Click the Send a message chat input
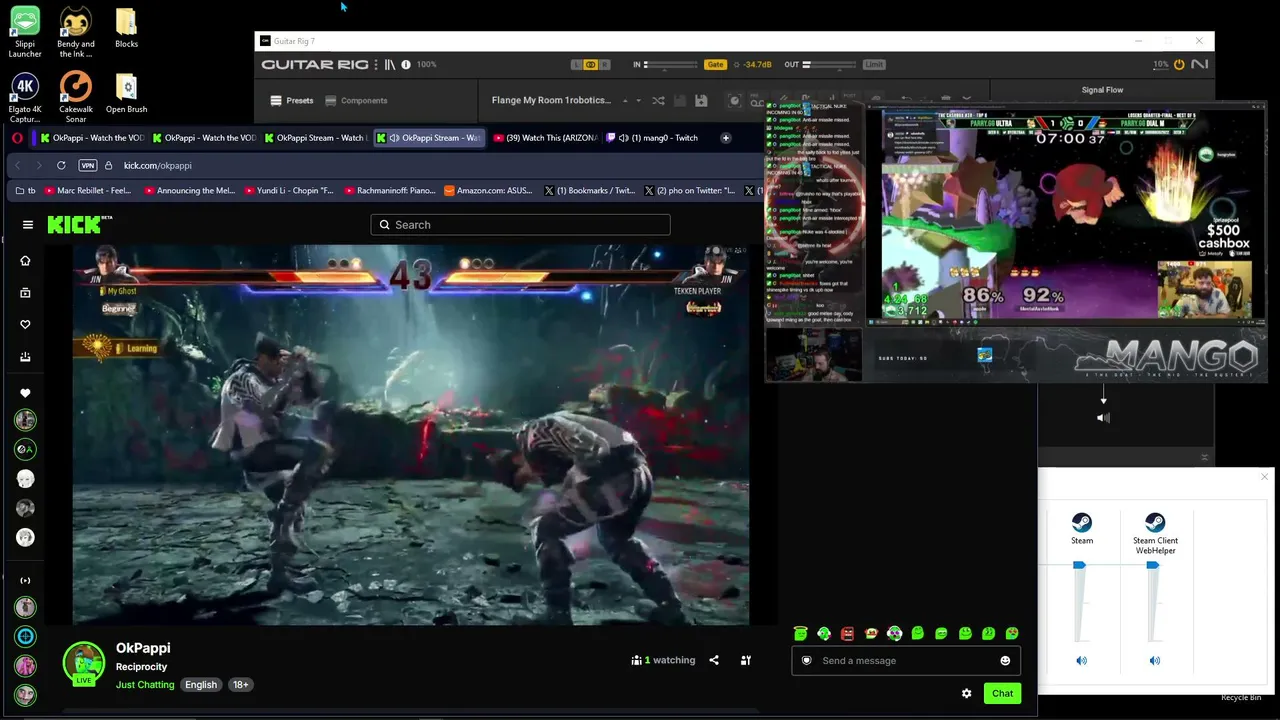 (x=906, y=660)
